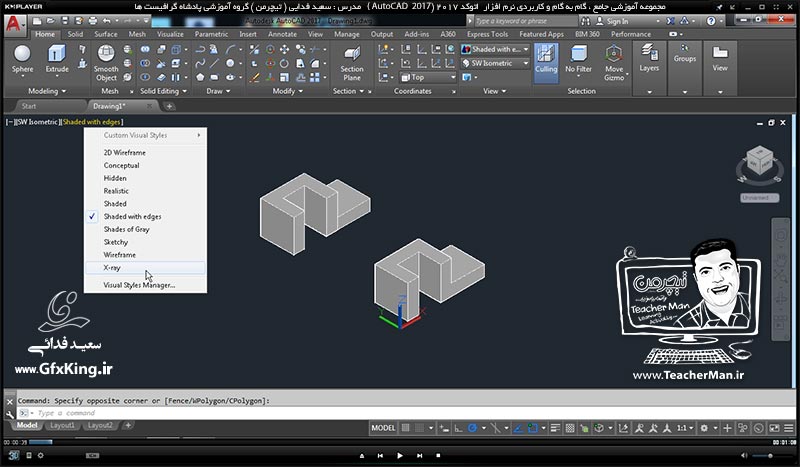
Task: Click the Smooth Object mesh tool
Action: (106, 63)
